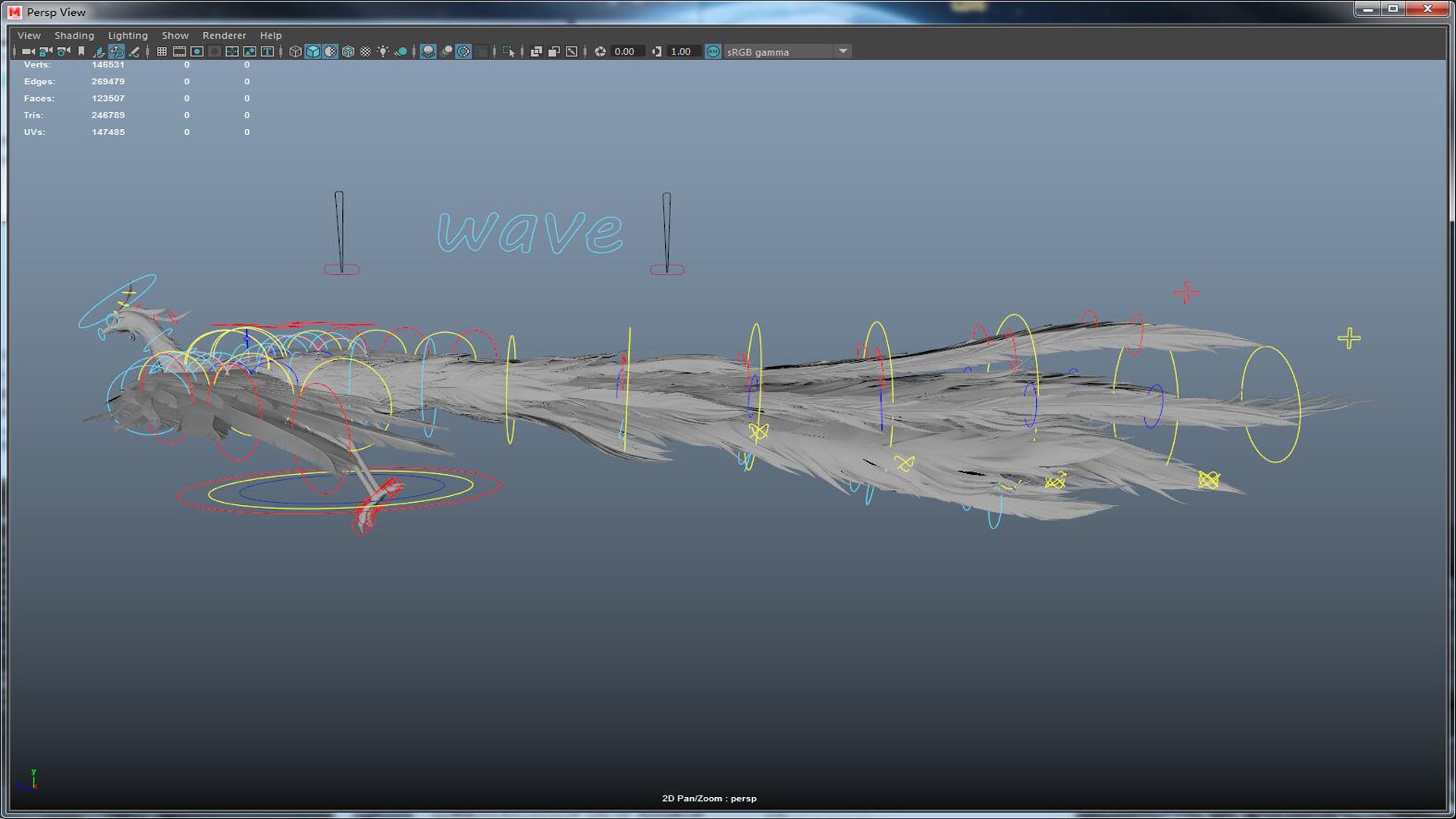Open the Show menu

pyautogui.click(x=175, y=36)
